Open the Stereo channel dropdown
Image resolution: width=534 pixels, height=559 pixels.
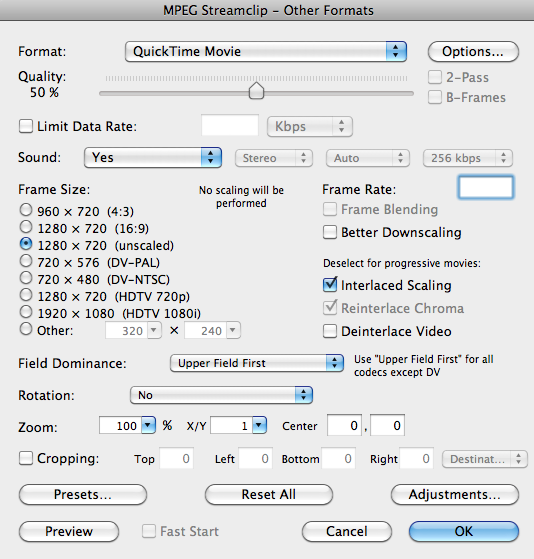[274, 158]
